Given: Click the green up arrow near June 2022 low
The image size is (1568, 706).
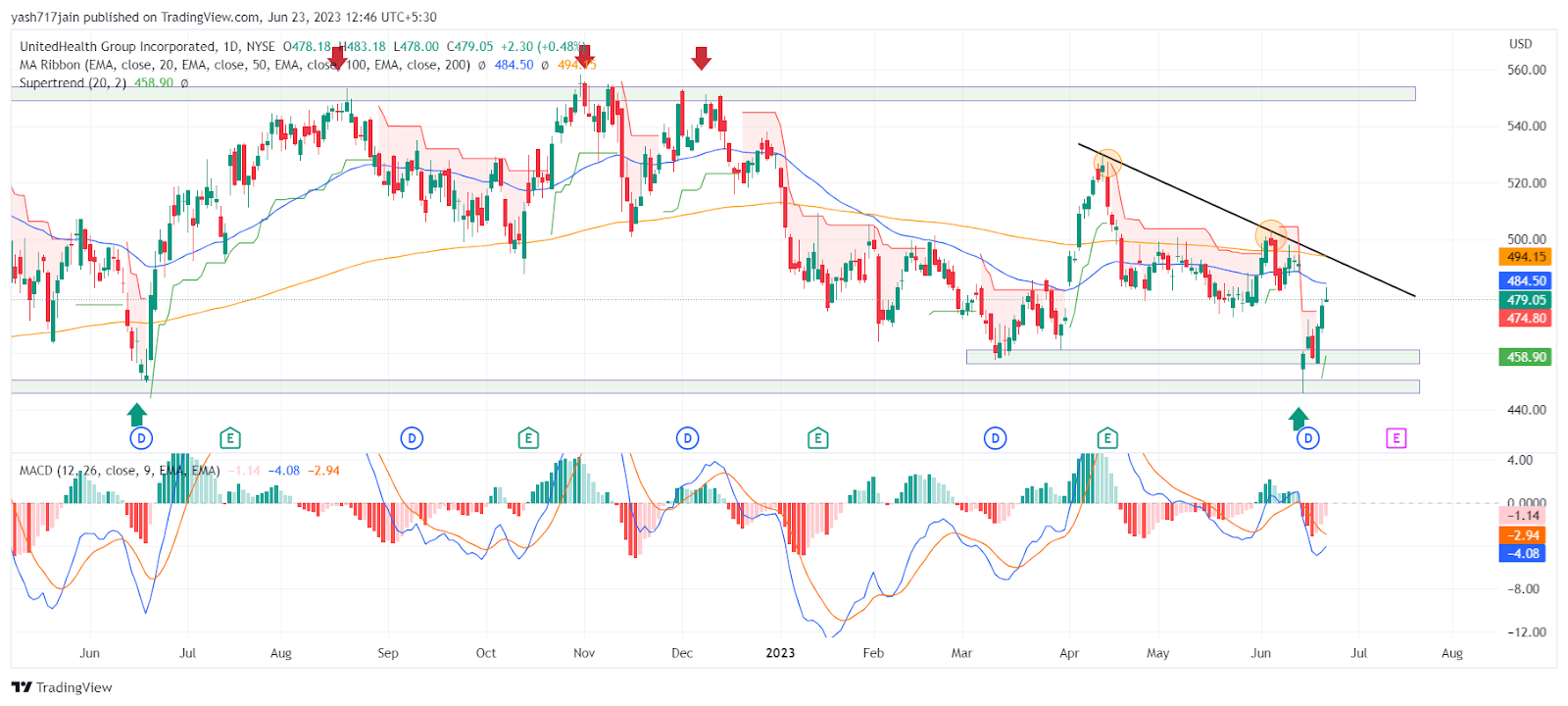Looking at the screenshot, I should point(137,414).
